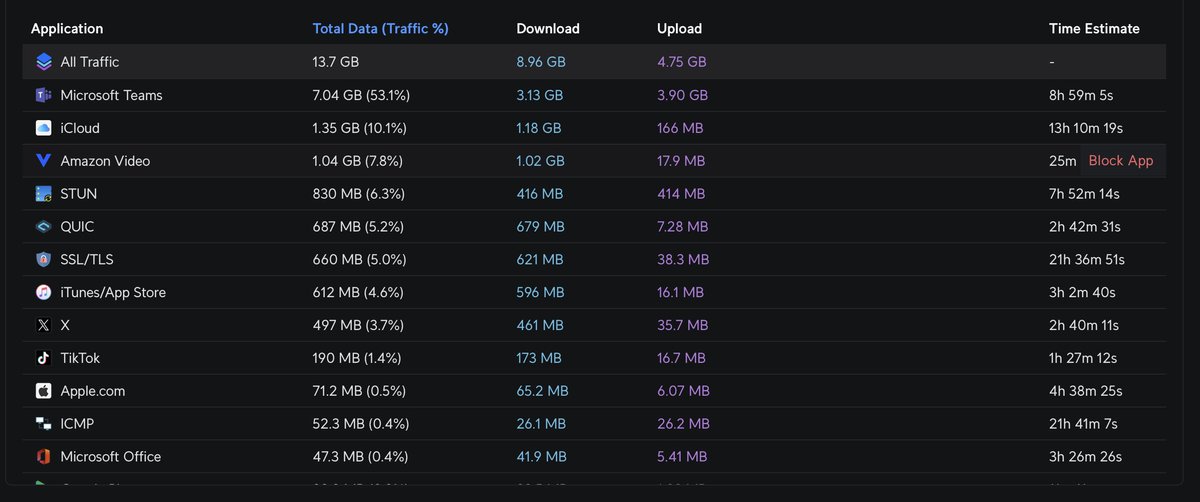
Task: Select the STUN row name
Action: click(x=79, y=194)
